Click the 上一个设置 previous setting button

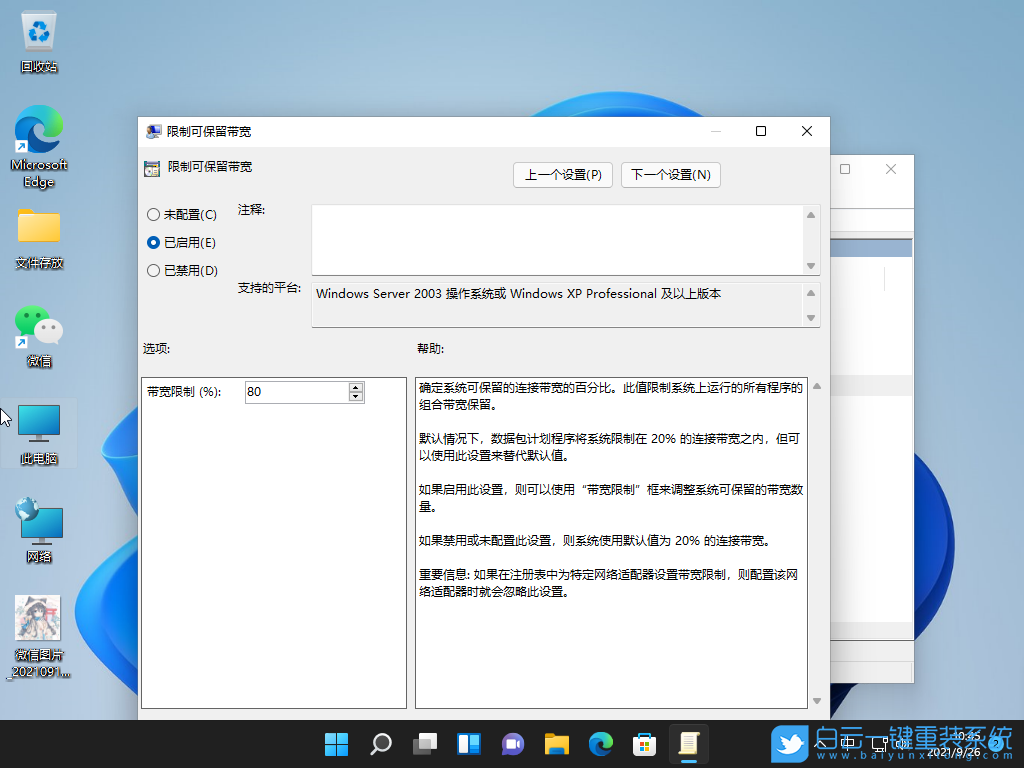[563, 174]
